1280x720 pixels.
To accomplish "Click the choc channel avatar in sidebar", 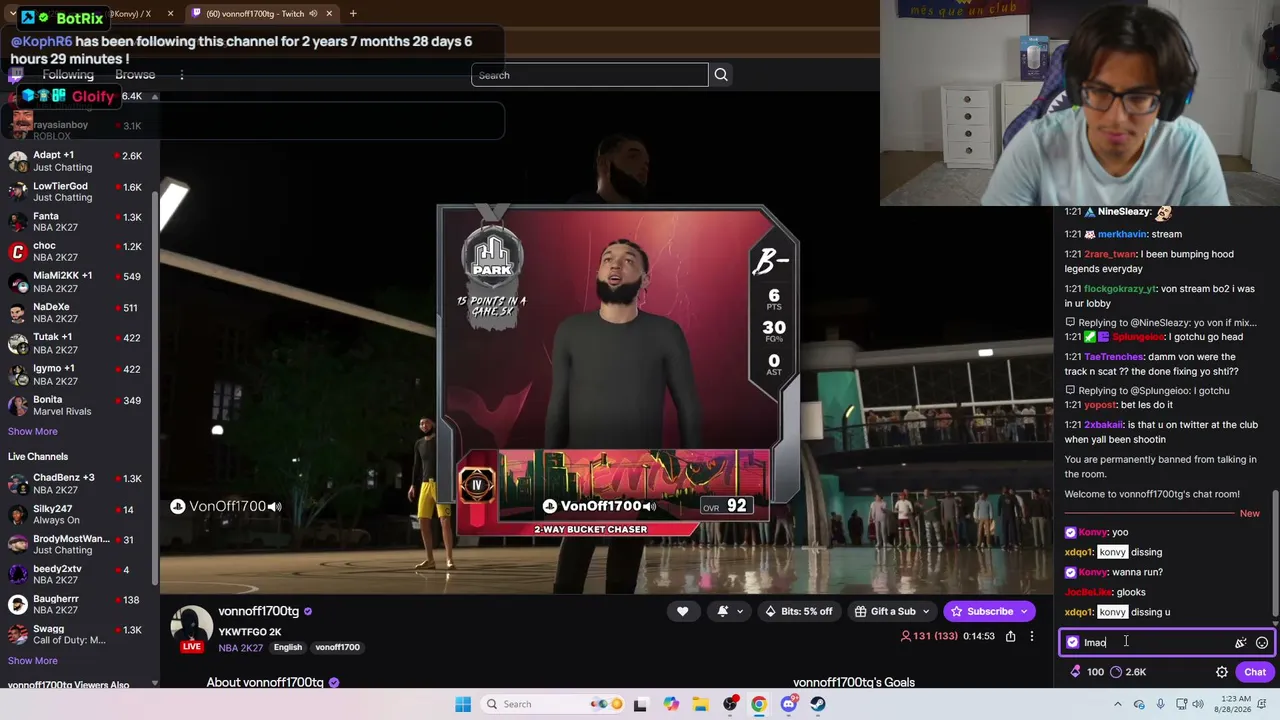I will (18, 252).
